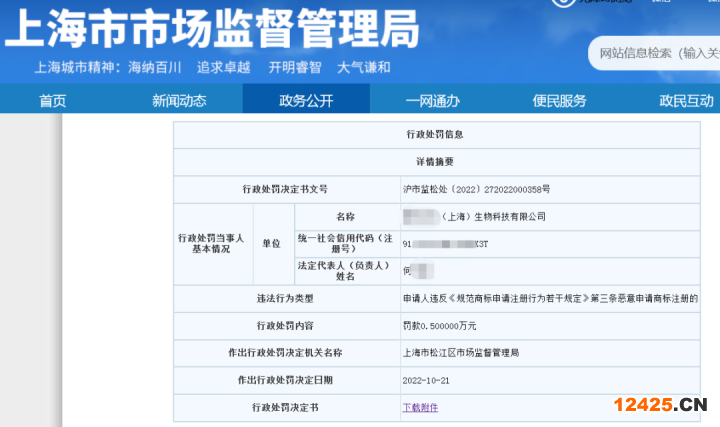Open the 首页 navigation tab
This screenshot has height=427, width=720.
coord(53,101)
